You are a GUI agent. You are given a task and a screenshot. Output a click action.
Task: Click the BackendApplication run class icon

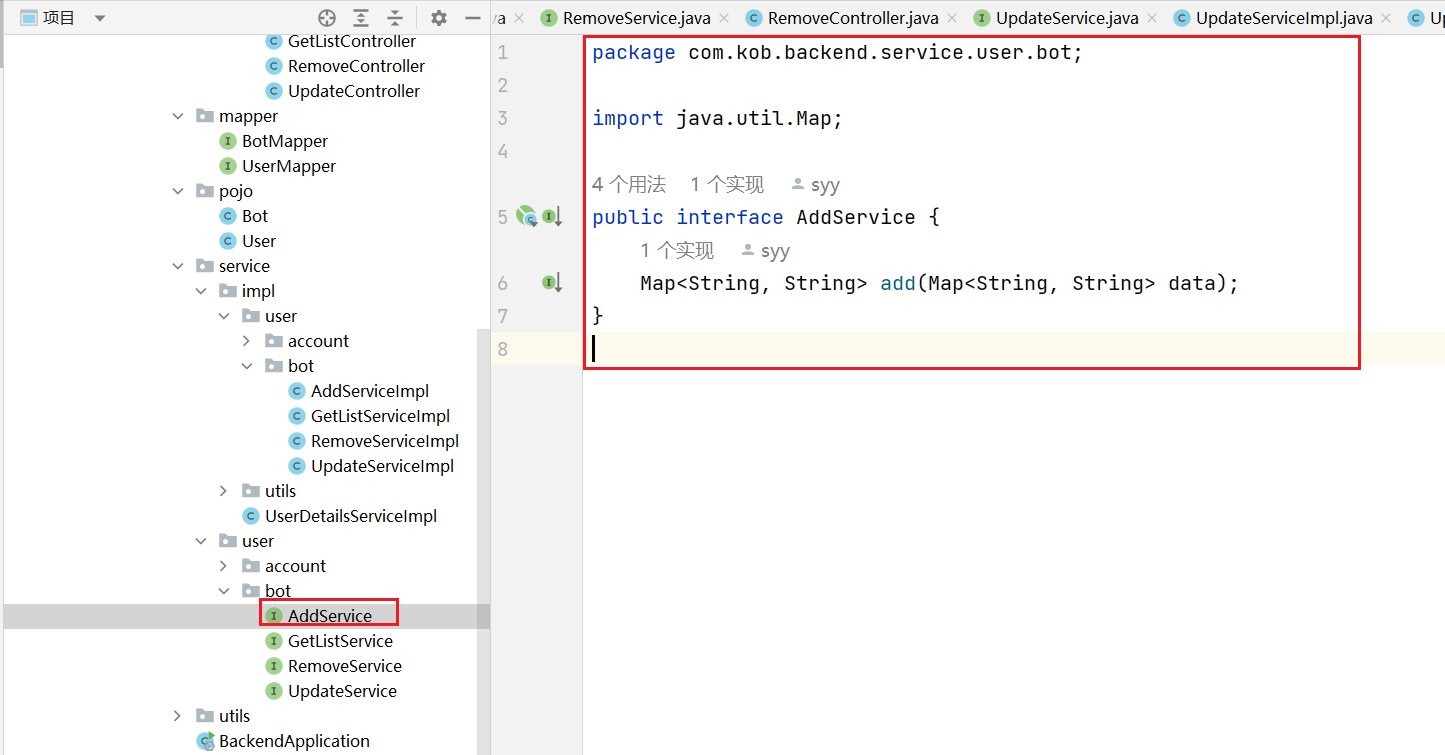[x=205, y=741]
